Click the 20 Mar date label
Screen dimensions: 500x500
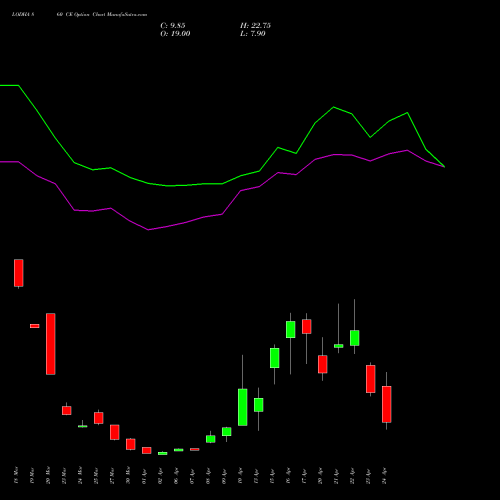tap(48, 475)
